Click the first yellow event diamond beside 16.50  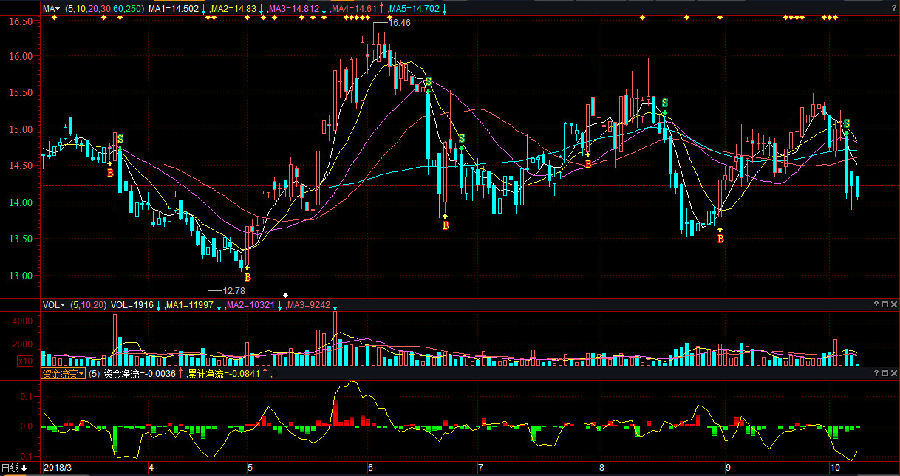coord(54,18)
